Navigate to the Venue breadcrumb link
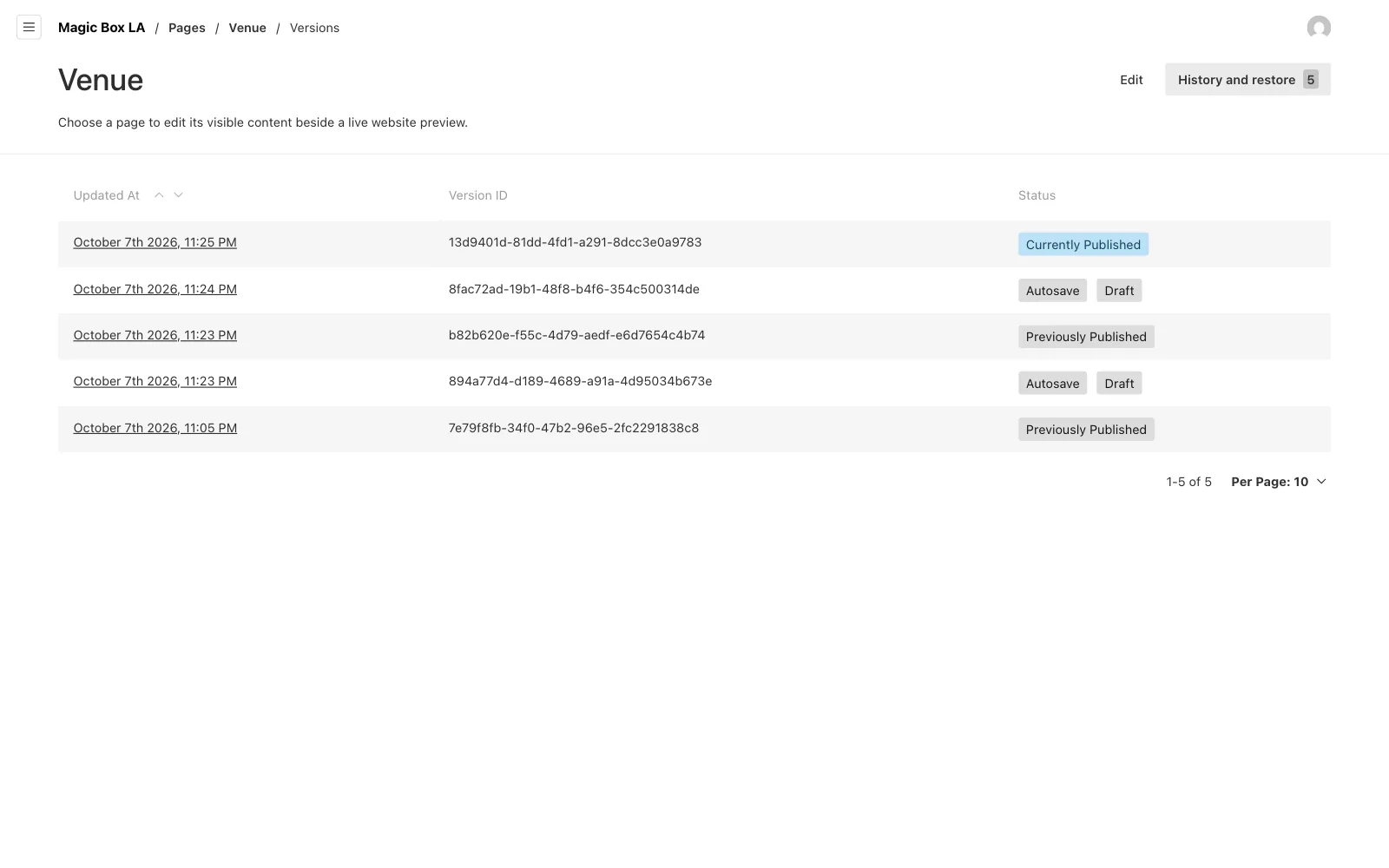 (247, 28)
